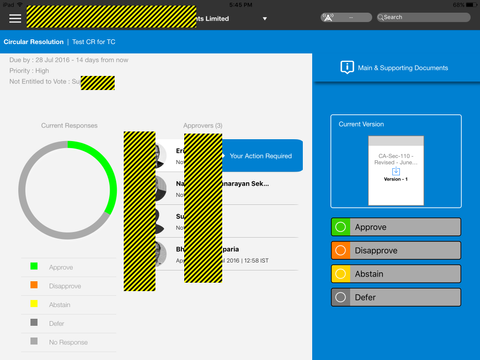This screenshot has width=480, height=360.
Task: Open the Circular Resolution breadcrumb
Action: click(34, 42)
